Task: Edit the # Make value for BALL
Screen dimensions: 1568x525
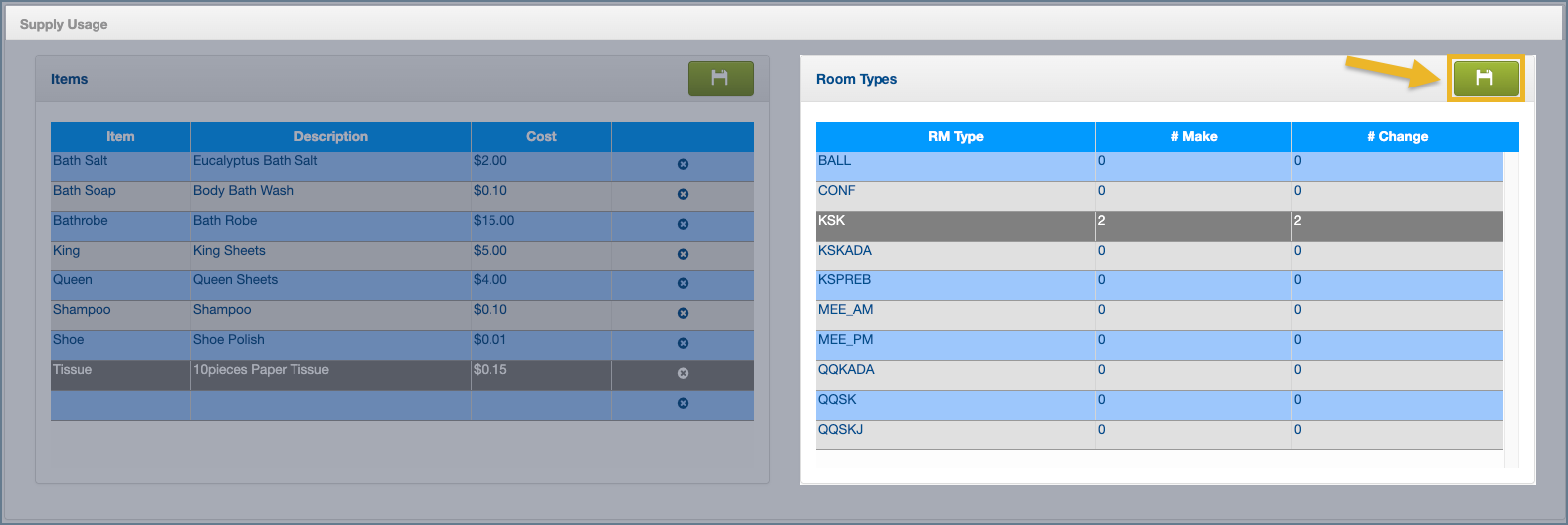Action: click(1193, 166)
